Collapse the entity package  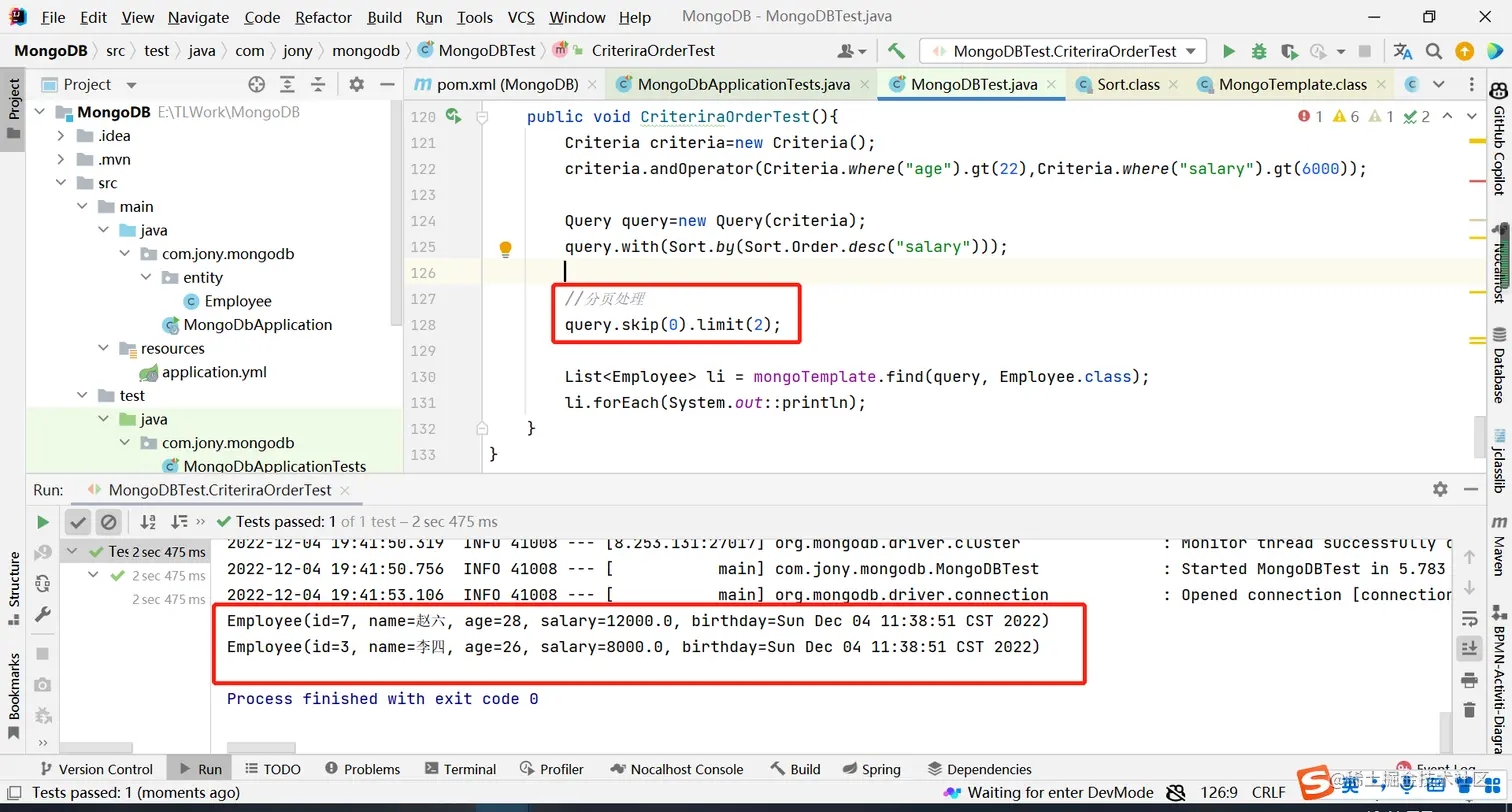click(x=146, y=277)
